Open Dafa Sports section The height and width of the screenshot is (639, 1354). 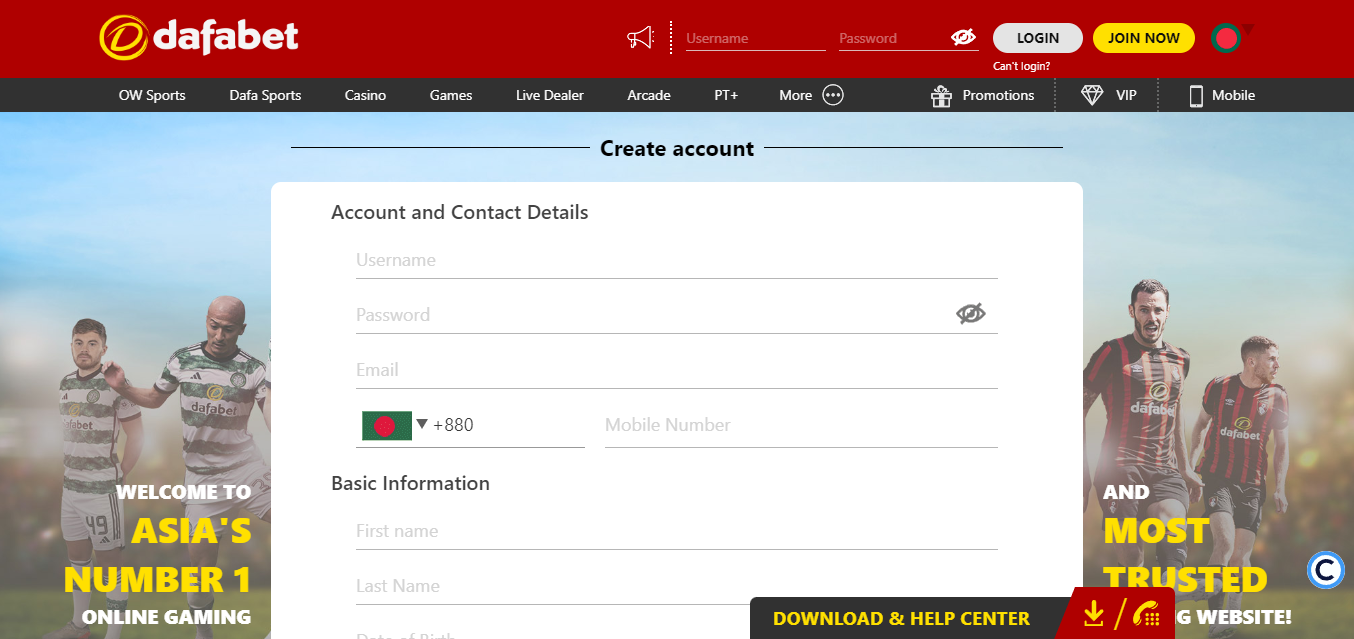265,95
